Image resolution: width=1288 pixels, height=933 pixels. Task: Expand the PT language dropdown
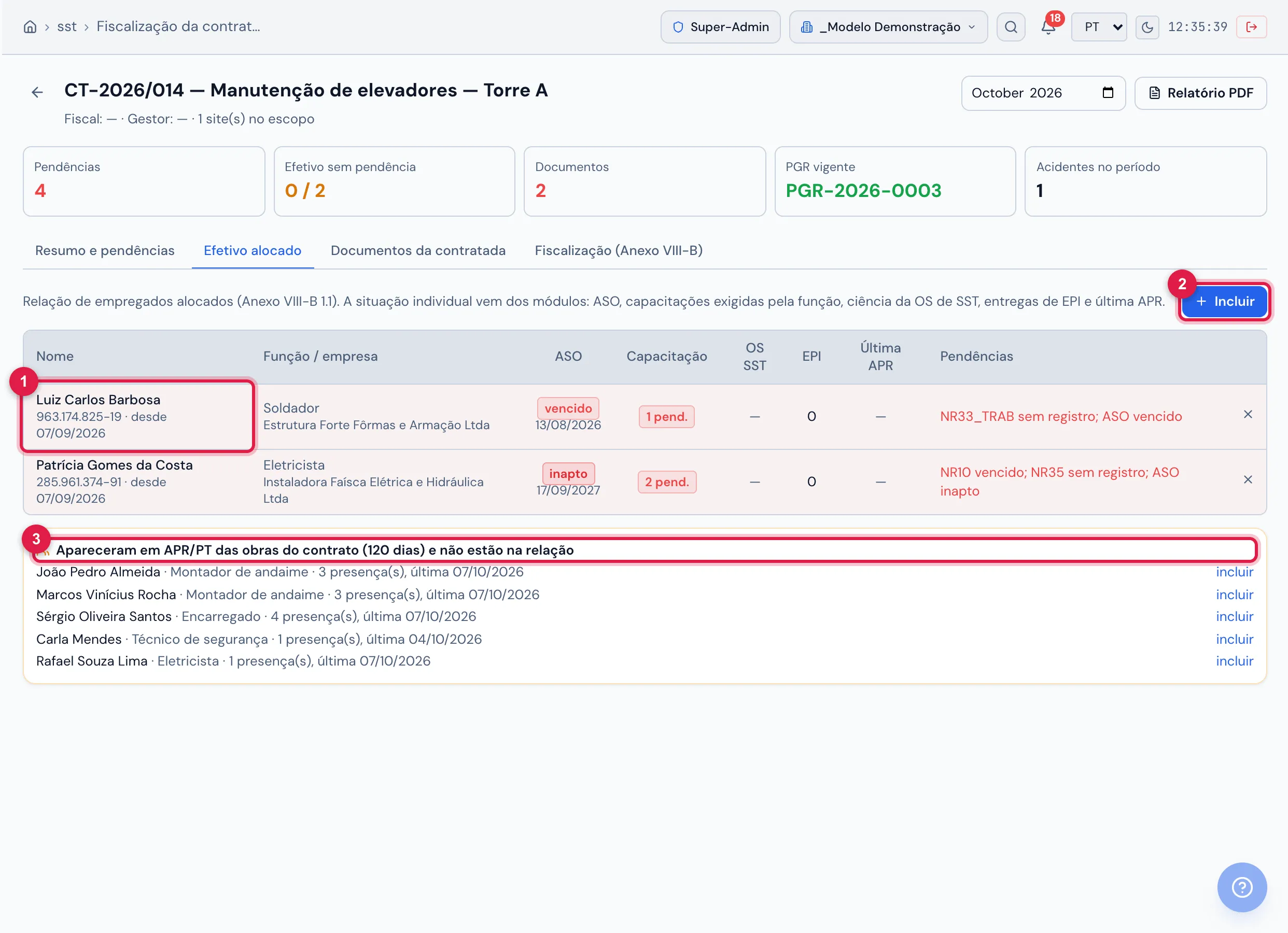tap(1099, 26)
